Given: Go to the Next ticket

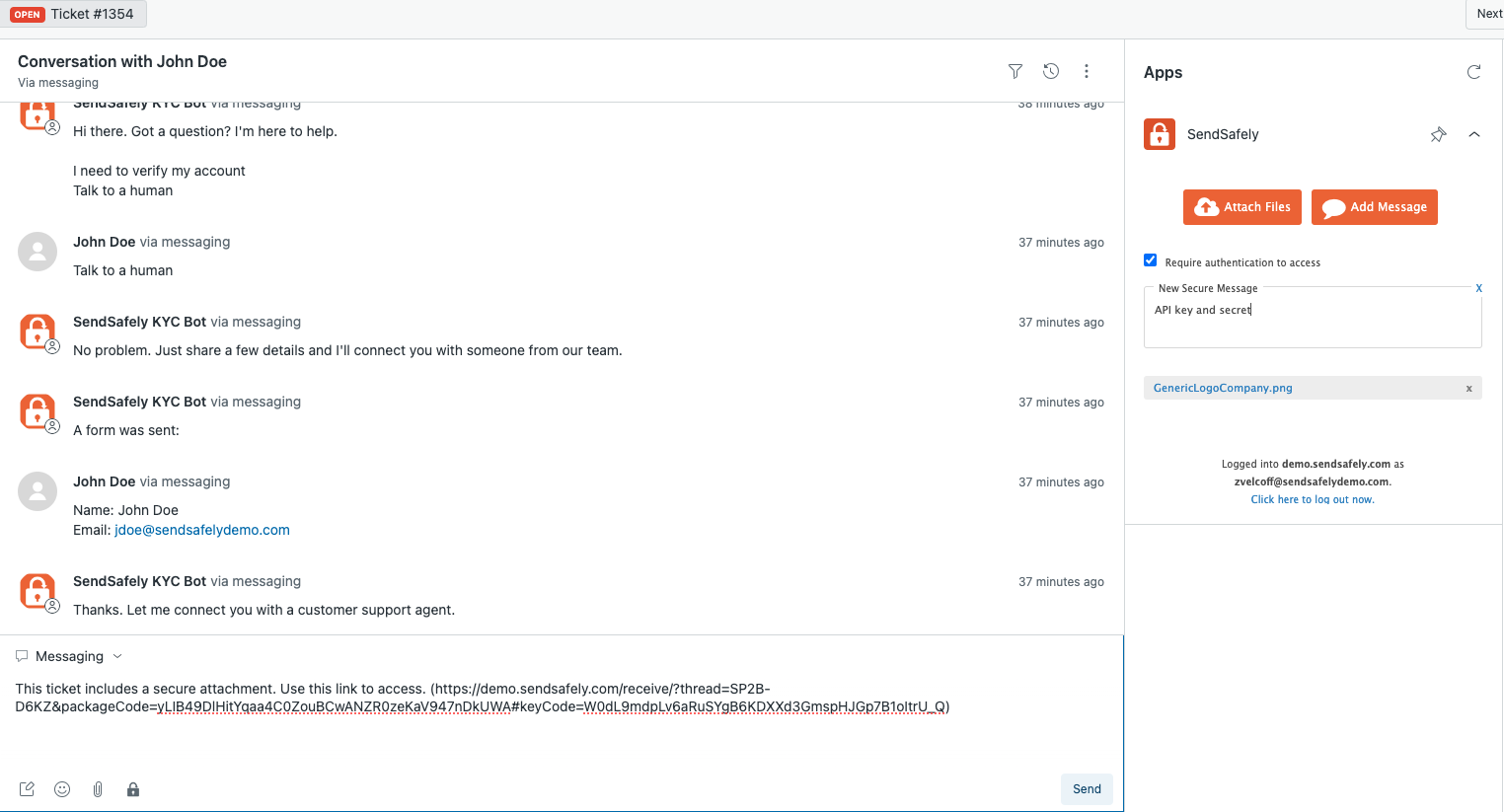Looking at the screenshot, I should click(1488, 14).
